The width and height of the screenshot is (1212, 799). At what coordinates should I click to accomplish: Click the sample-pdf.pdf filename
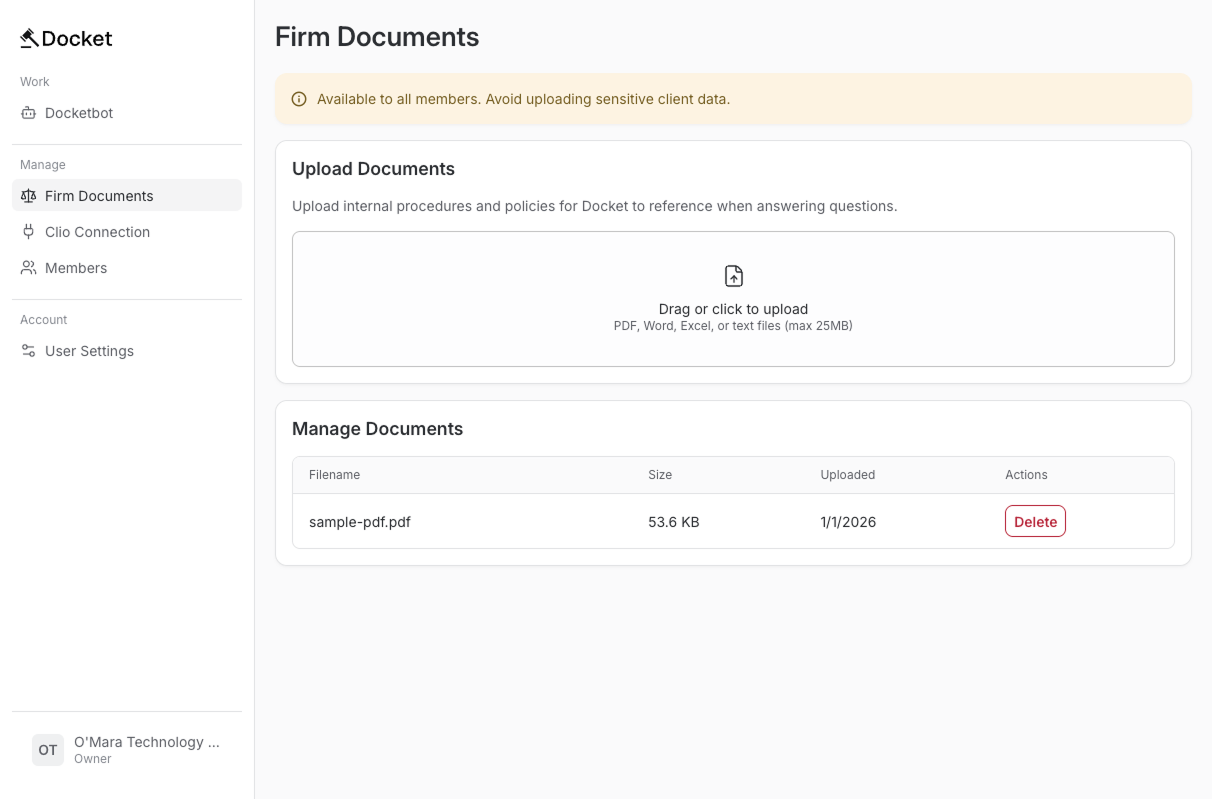[x=359, y=521]
